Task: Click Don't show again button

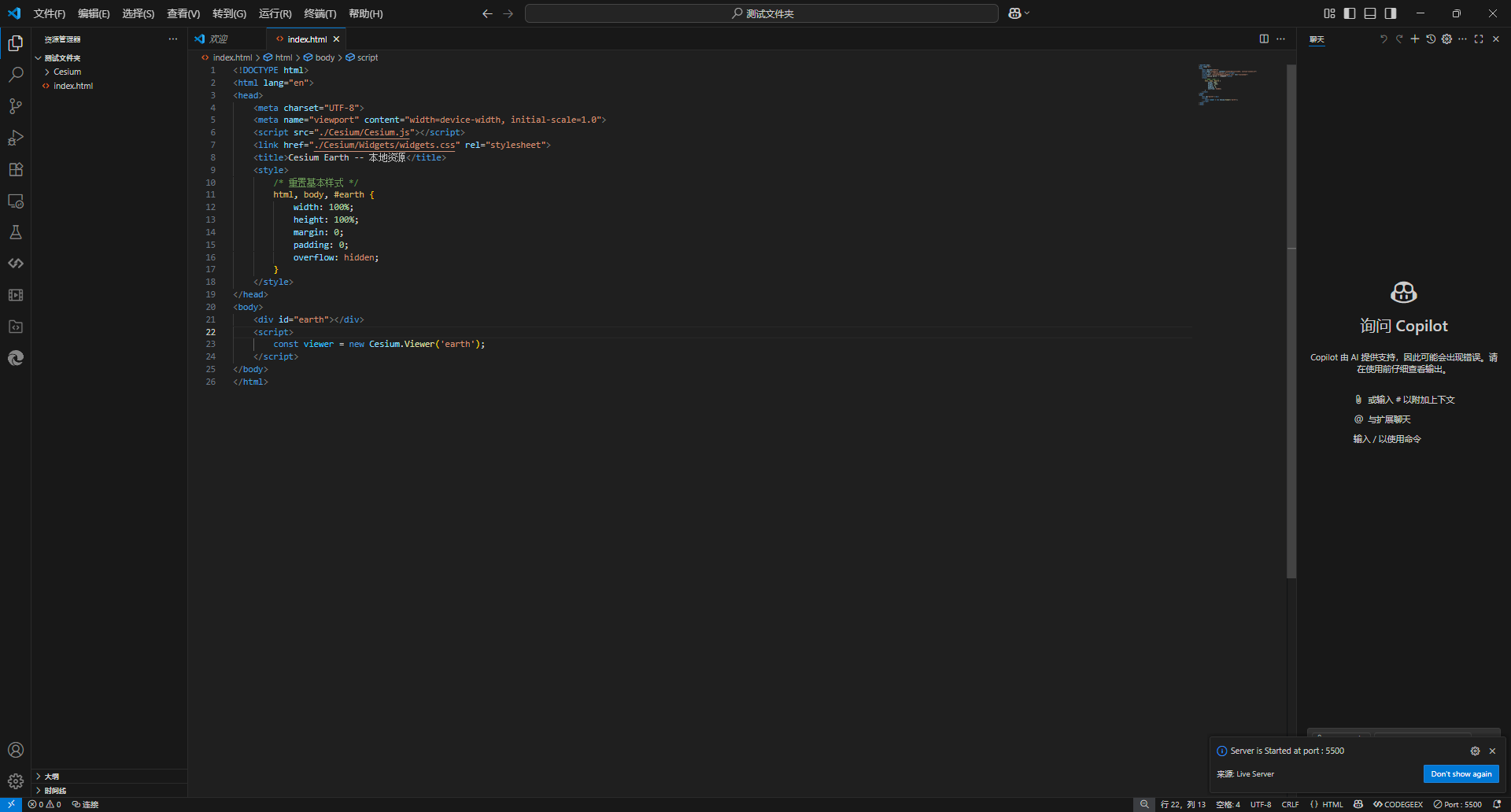Action: (x=1461, y=773)
